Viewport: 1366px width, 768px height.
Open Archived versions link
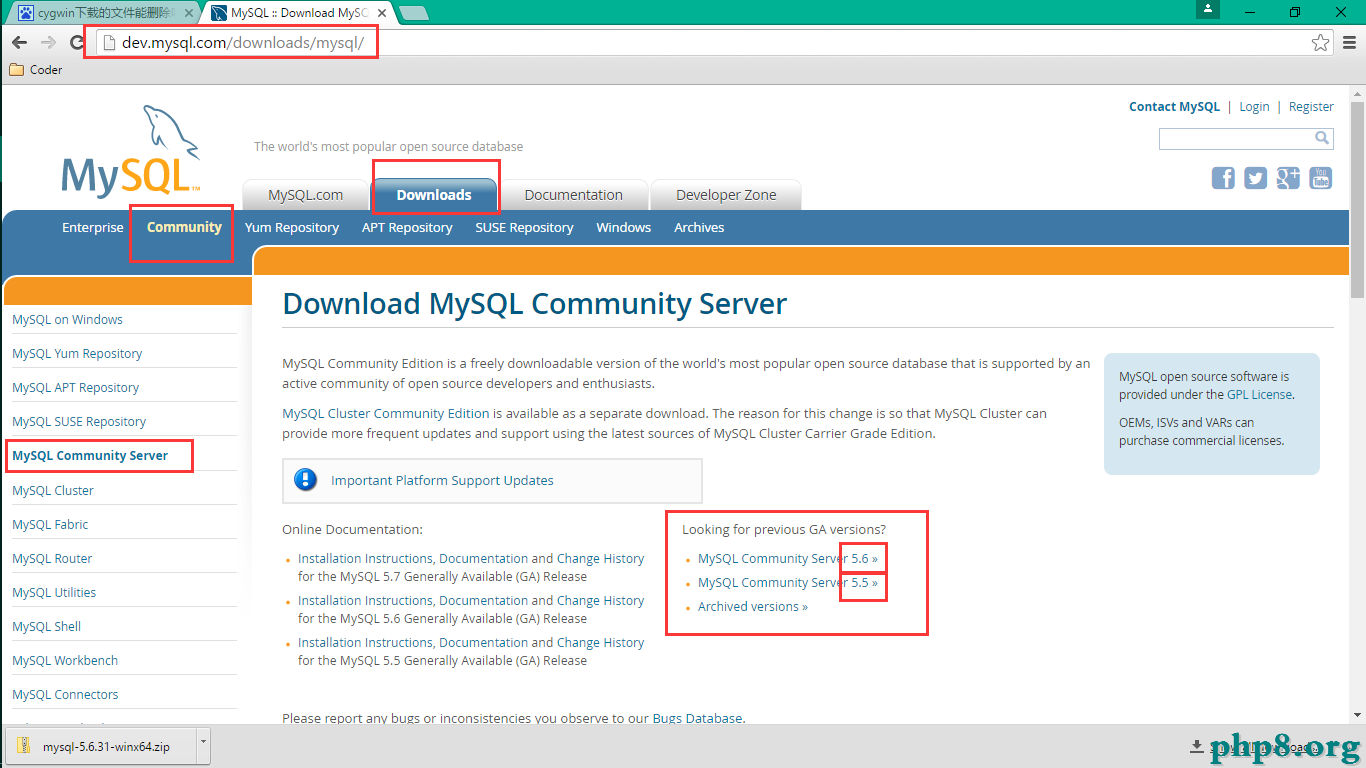pos(753,607)
